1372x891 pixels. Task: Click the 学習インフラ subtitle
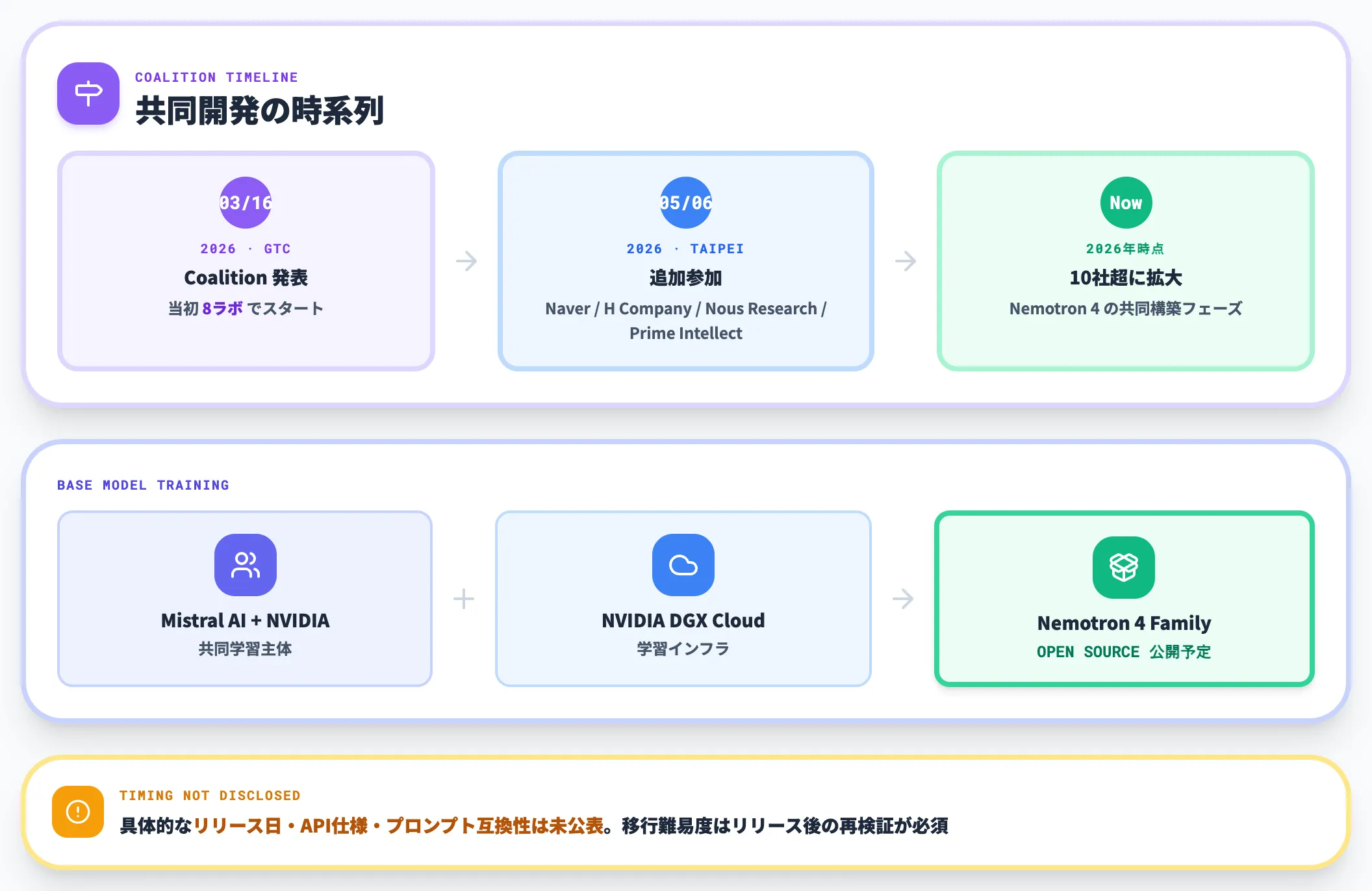tap(683, 649)
